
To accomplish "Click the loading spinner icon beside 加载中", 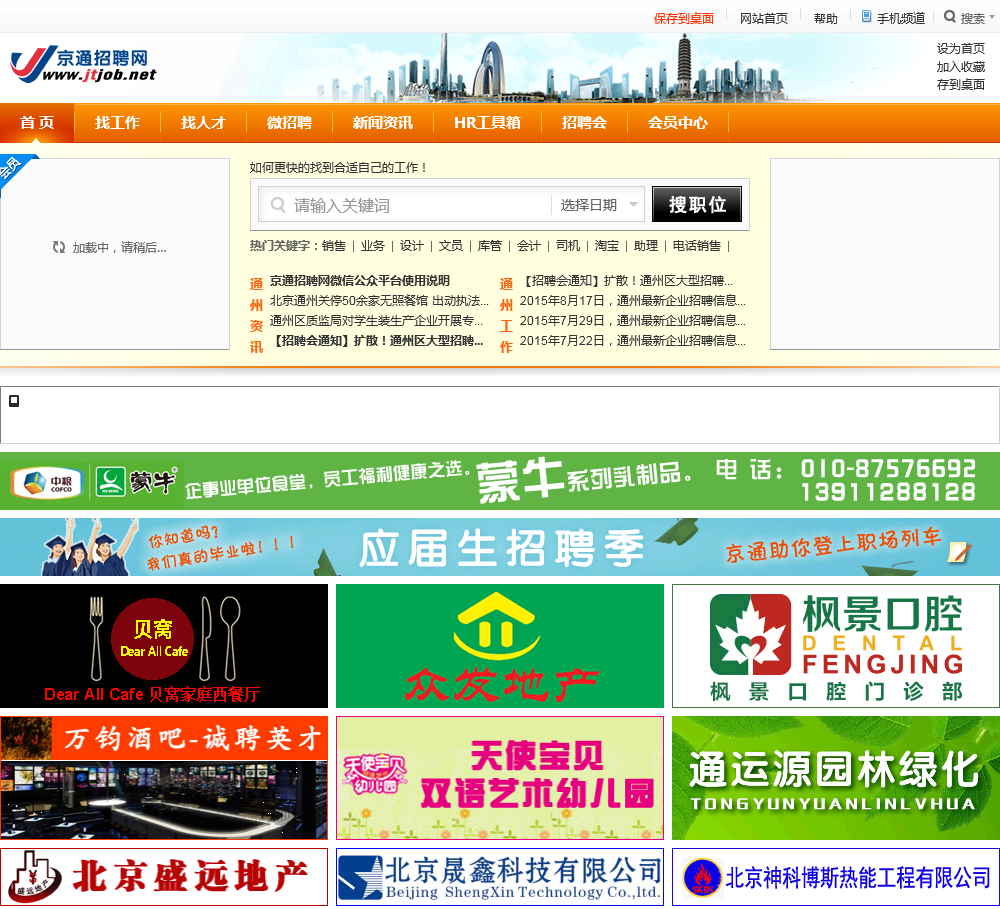I will point(59,247).
